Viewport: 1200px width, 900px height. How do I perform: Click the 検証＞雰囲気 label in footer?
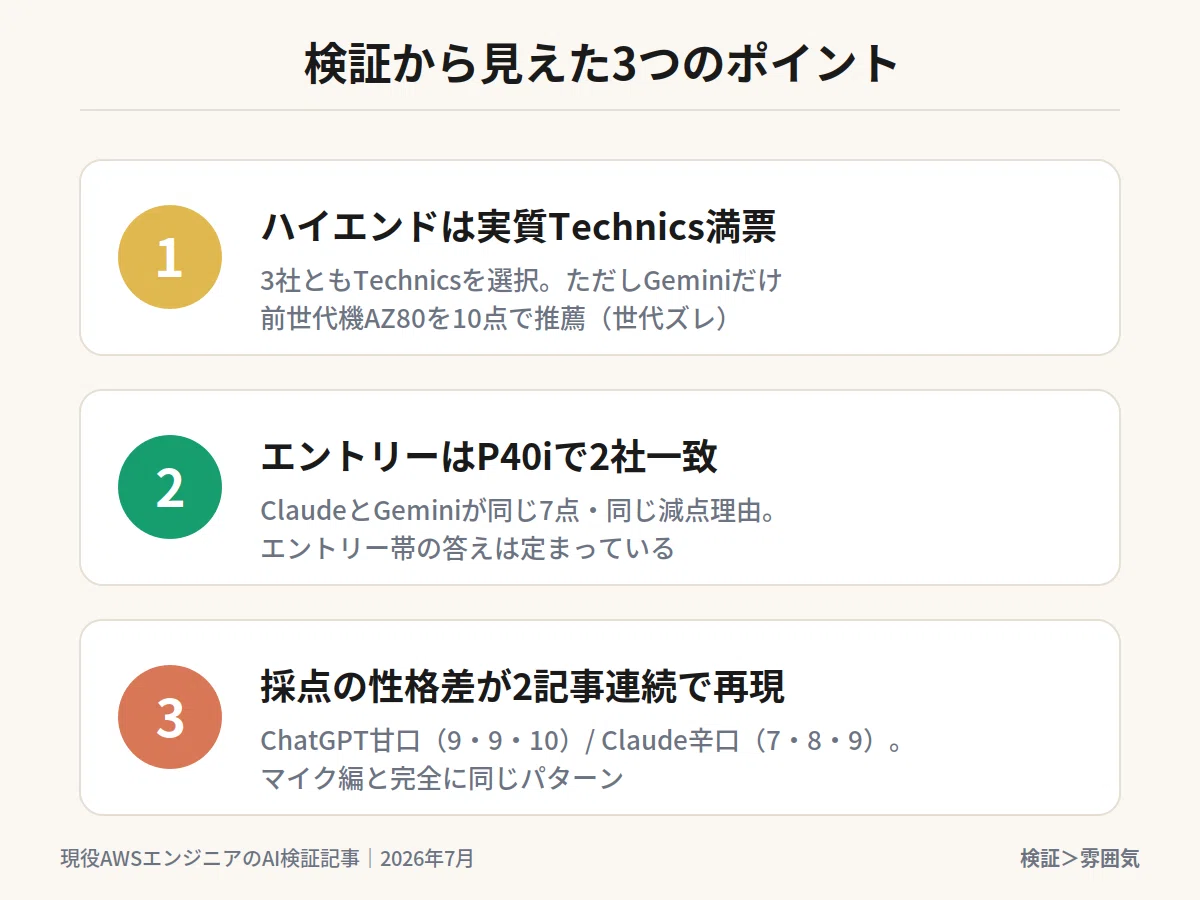pyautogui.click(x=1080, y=858)
